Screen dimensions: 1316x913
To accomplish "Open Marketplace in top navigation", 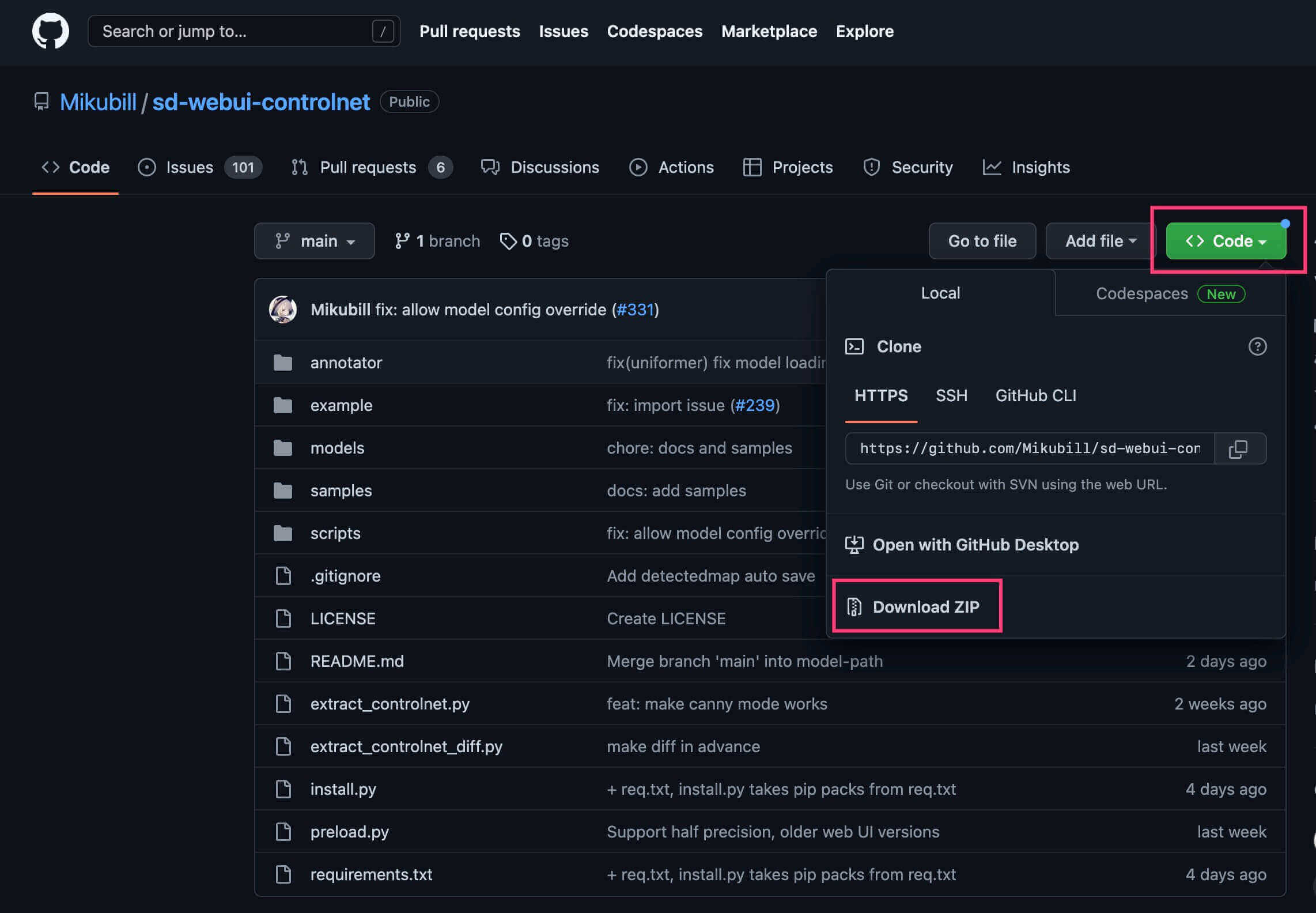I will pyautogui.click(x=769, y=31).
